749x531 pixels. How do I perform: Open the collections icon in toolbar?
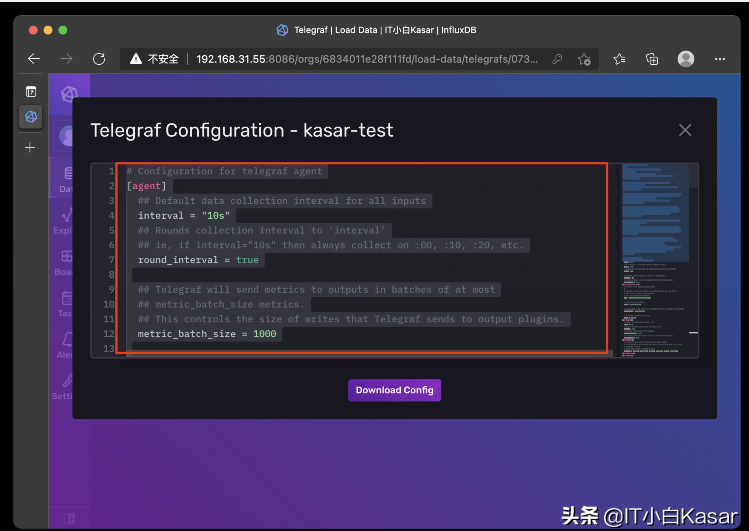point(652,59)
